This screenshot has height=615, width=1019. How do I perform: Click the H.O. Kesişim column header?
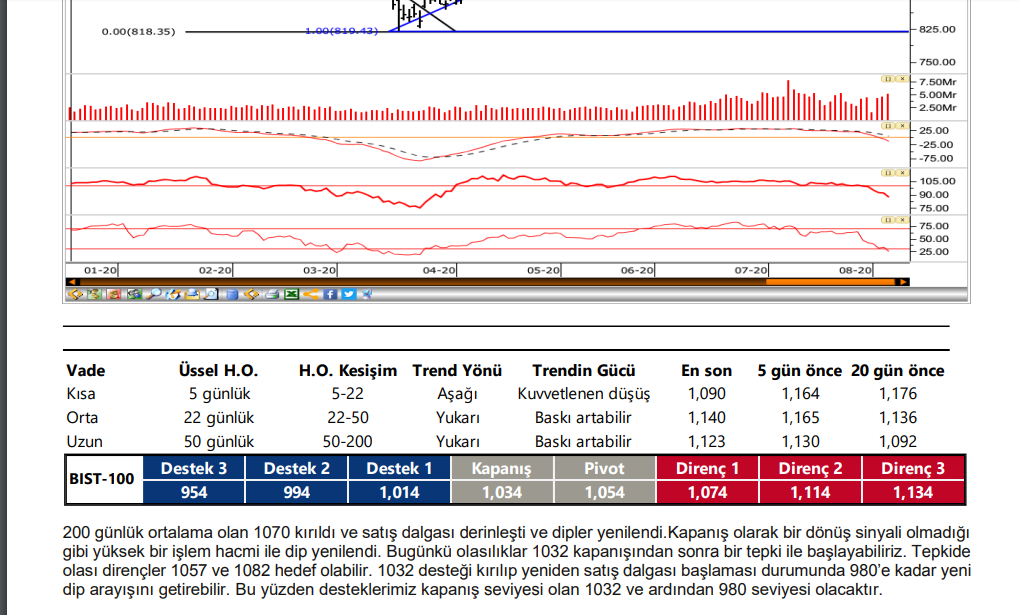point(348,371)
